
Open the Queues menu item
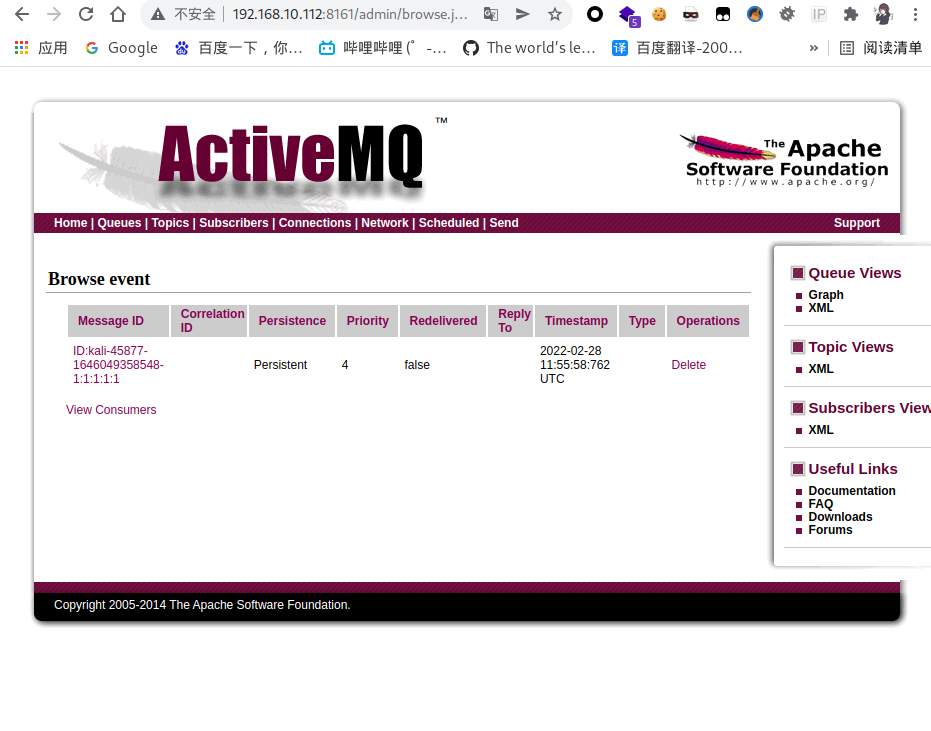(119, 223)
